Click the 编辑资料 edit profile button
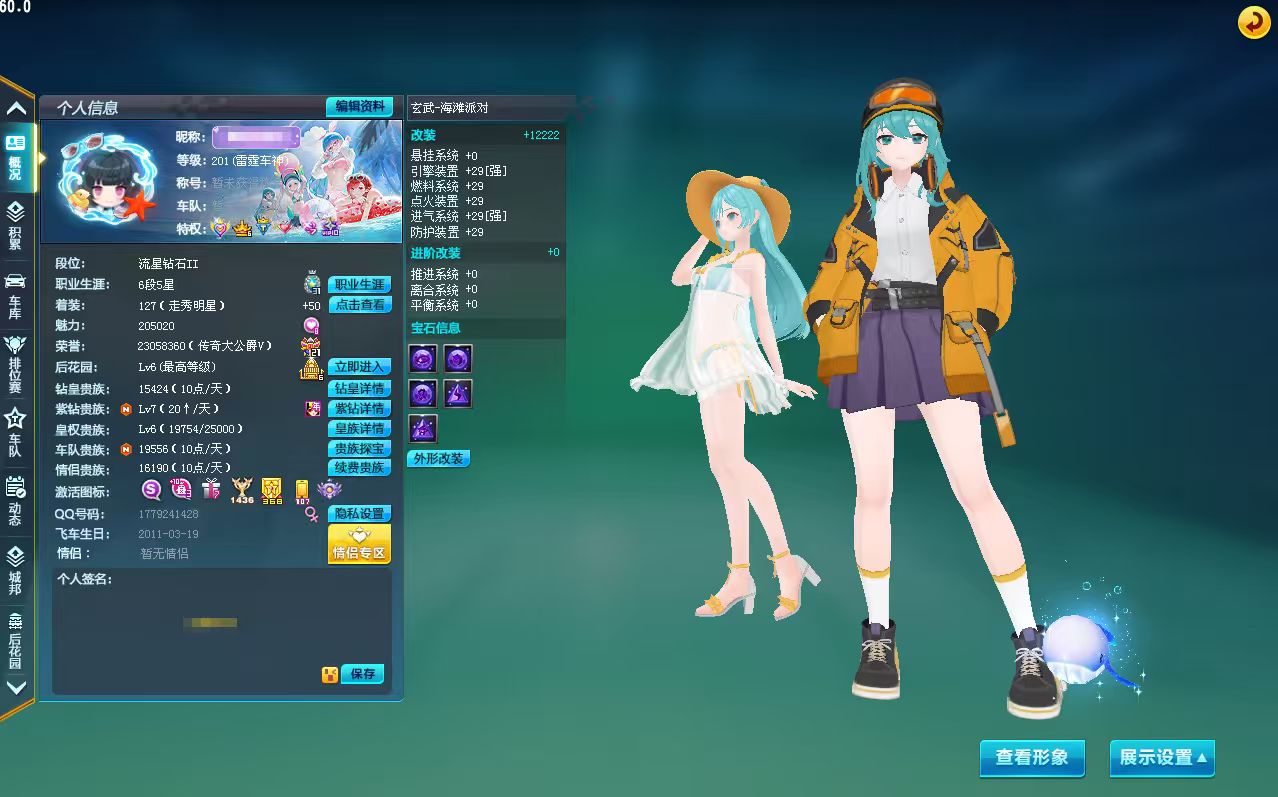Screen dimensions: 1278x797 tap(359, 106)
